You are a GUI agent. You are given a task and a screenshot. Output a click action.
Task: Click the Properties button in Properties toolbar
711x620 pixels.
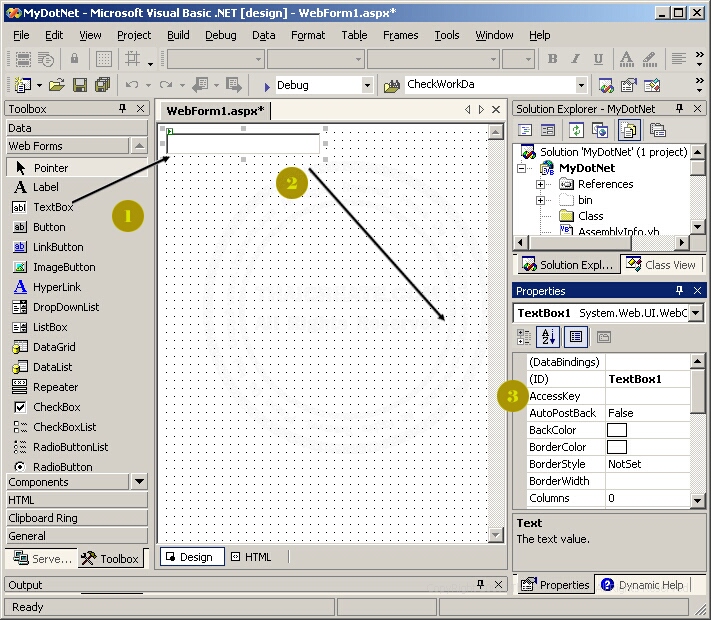point(576,337)
